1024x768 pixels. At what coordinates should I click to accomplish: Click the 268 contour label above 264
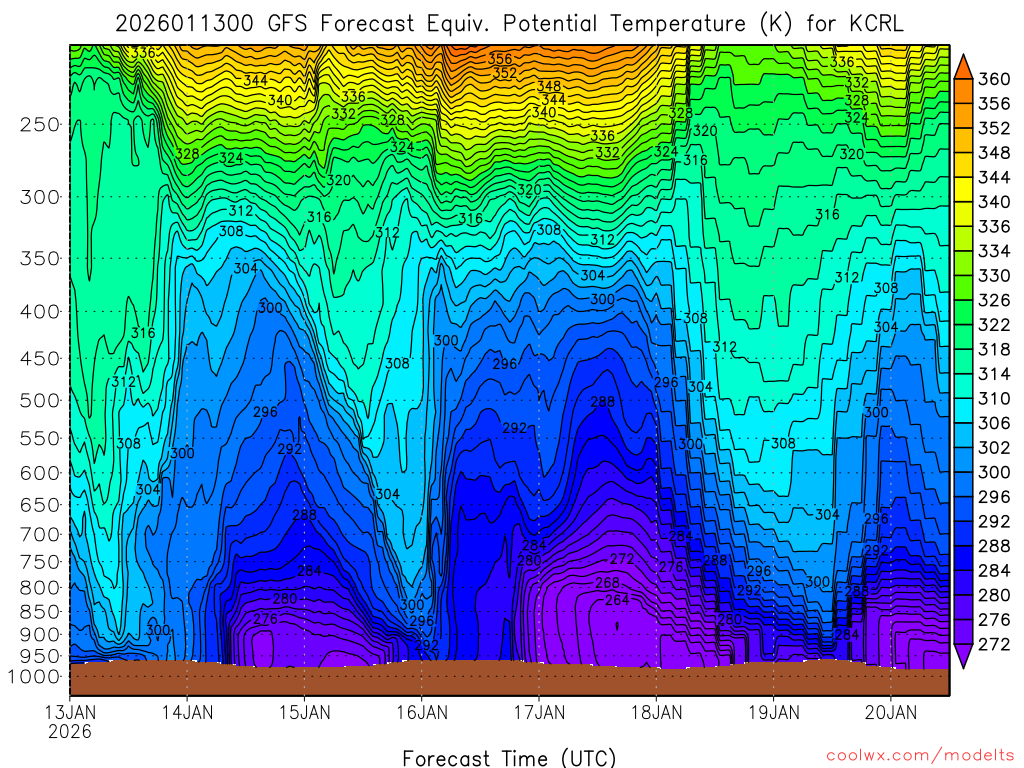[607, 583]
